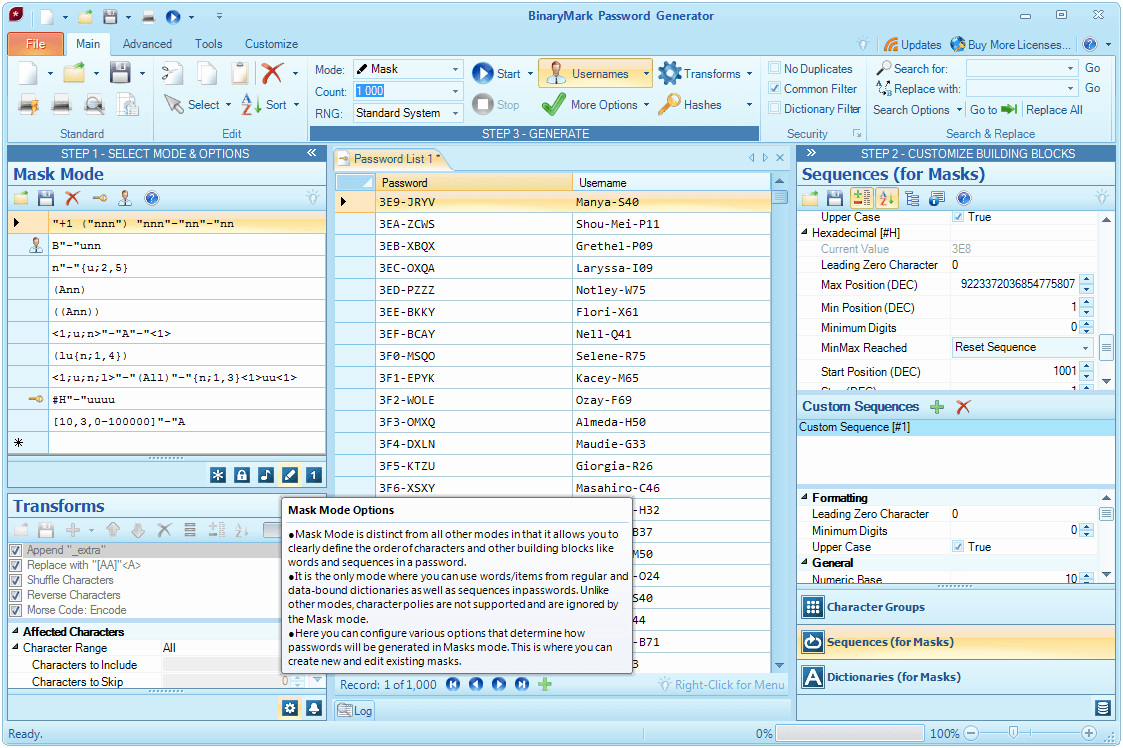This screenshot has width=1123, height=748.
Task: Open Character Groups panel button
Action: (956, 607)
